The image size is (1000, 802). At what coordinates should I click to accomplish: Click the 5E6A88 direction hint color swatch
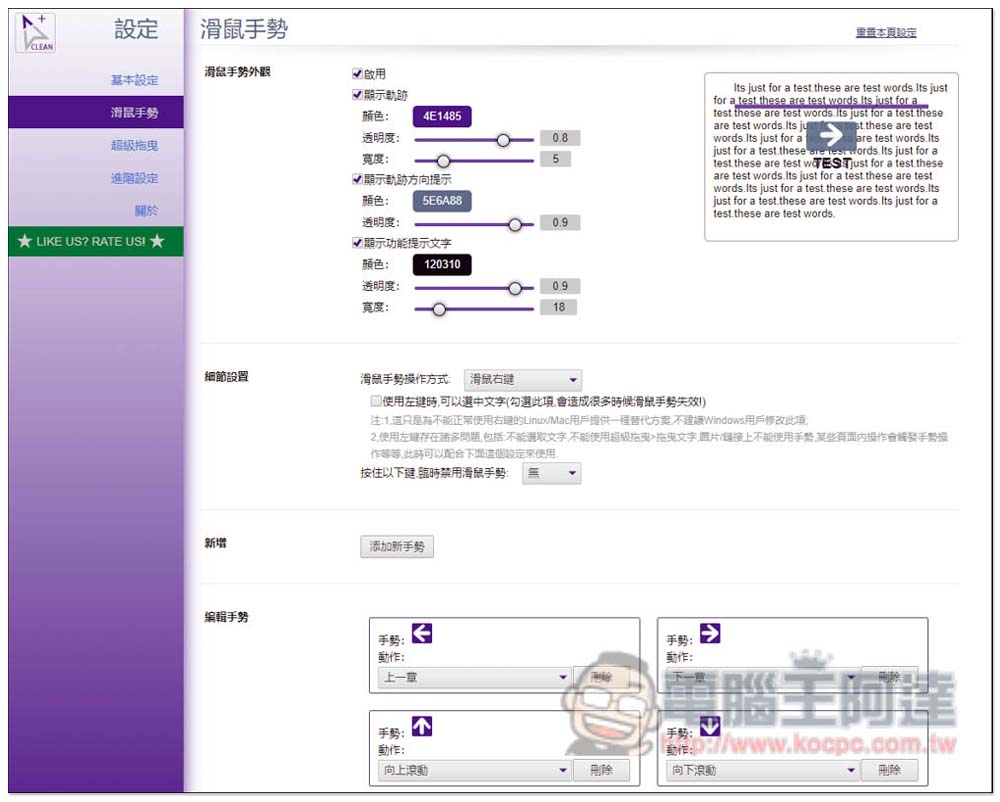442,201
